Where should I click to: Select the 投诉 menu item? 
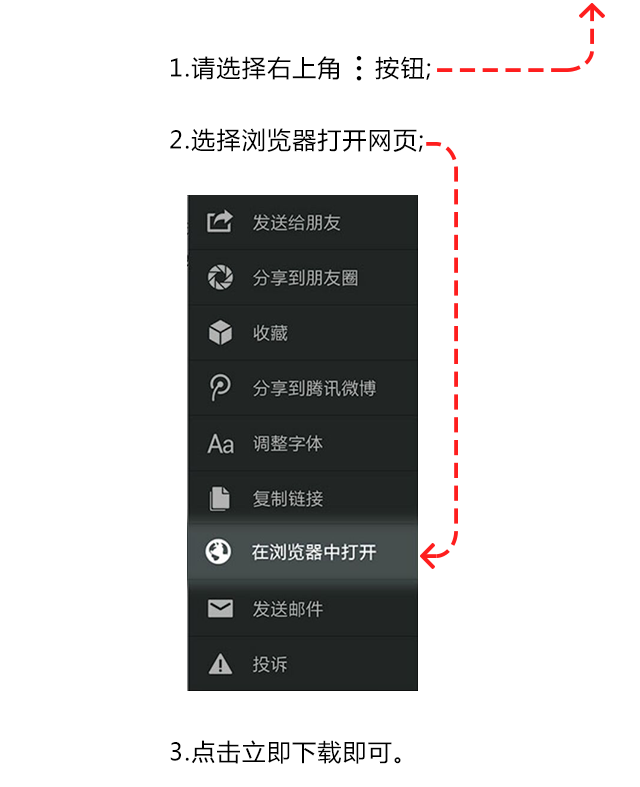click(303, 664)
